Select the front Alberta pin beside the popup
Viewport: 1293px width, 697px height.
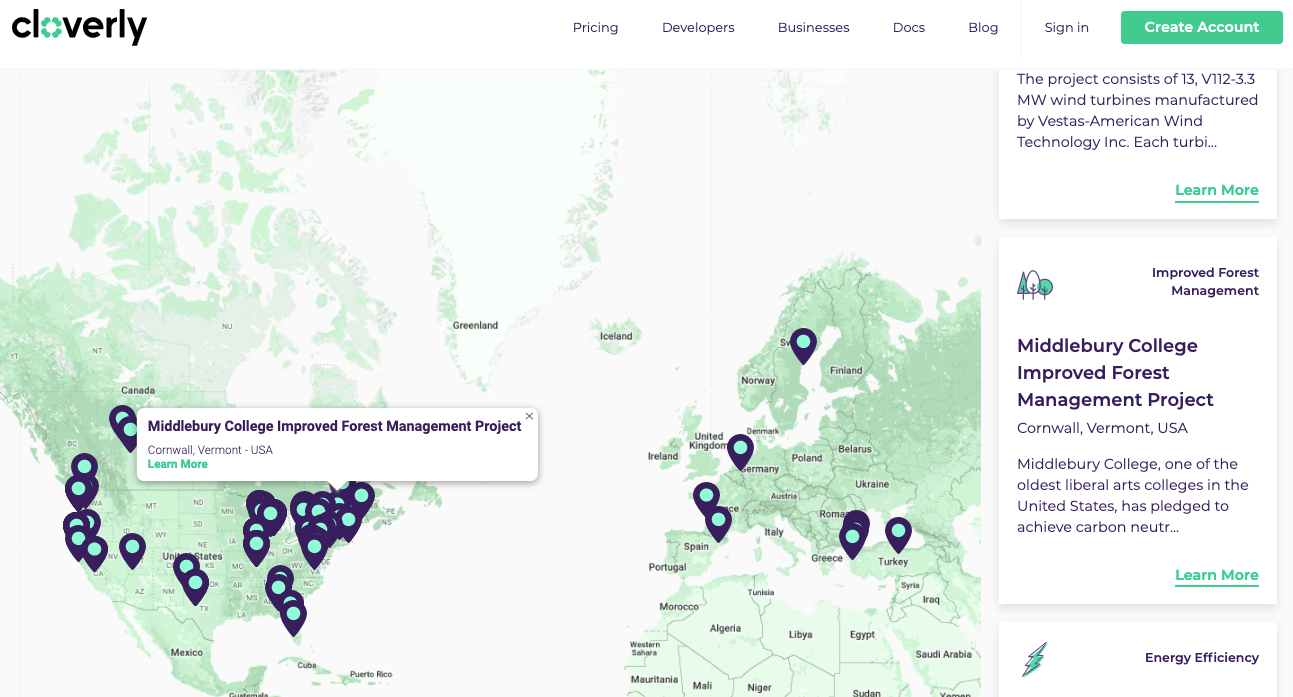point(129,433)
